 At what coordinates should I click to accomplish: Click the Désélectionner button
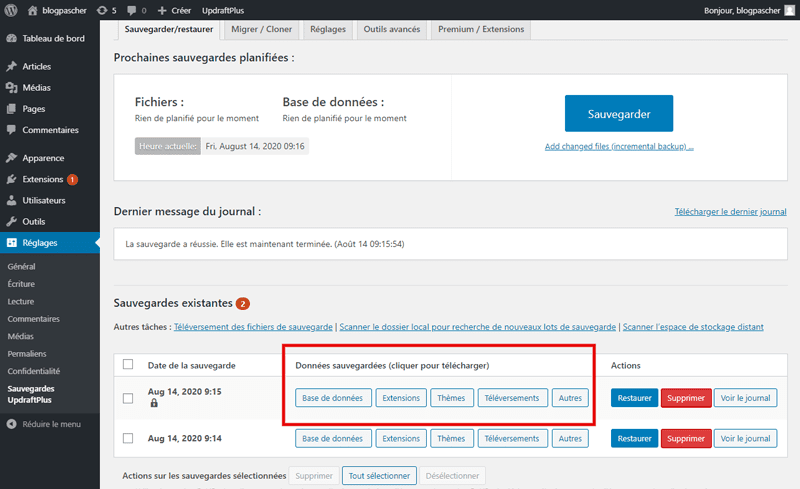452,476
